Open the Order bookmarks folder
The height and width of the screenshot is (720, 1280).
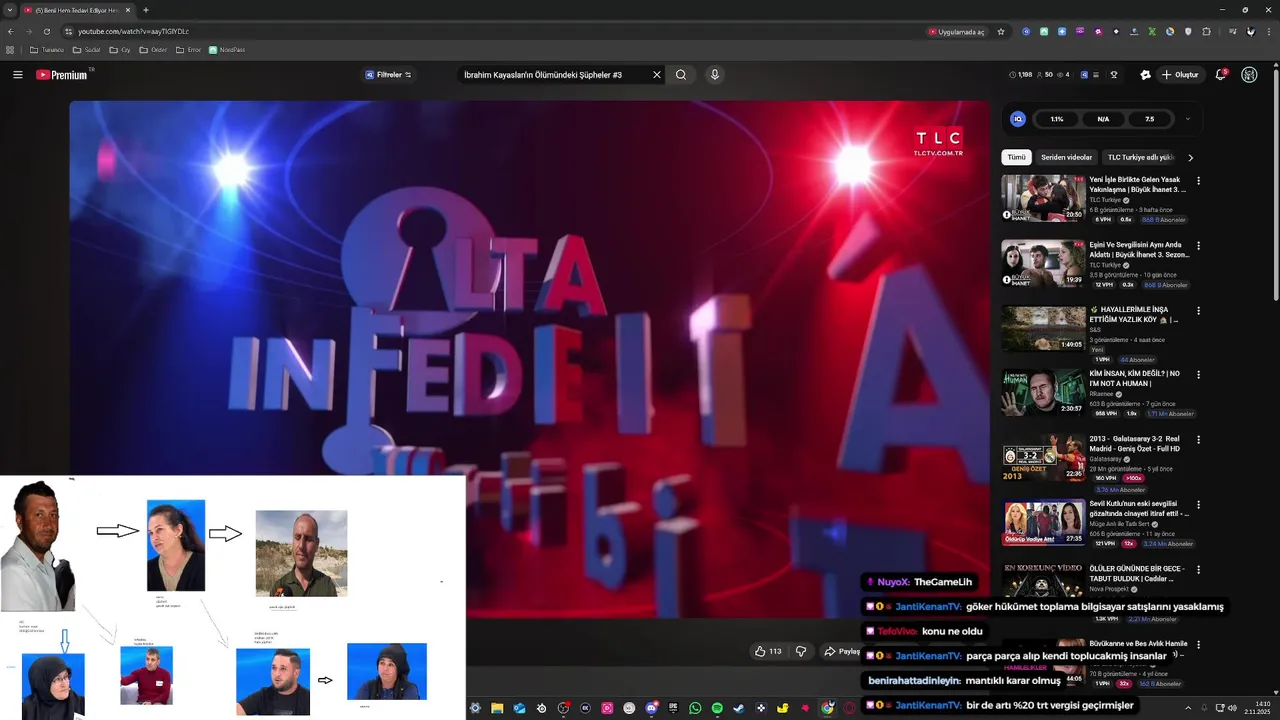(153, 50)
